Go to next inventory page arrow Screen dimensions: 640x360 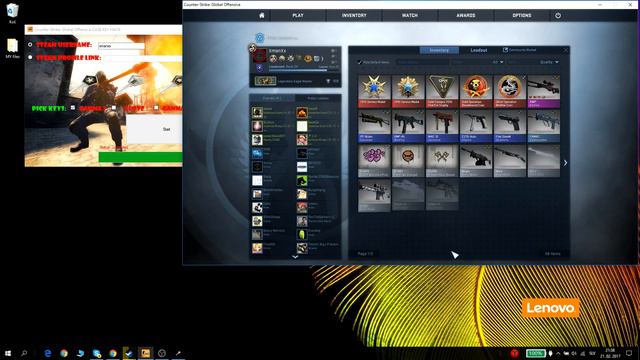click(565, 163)
